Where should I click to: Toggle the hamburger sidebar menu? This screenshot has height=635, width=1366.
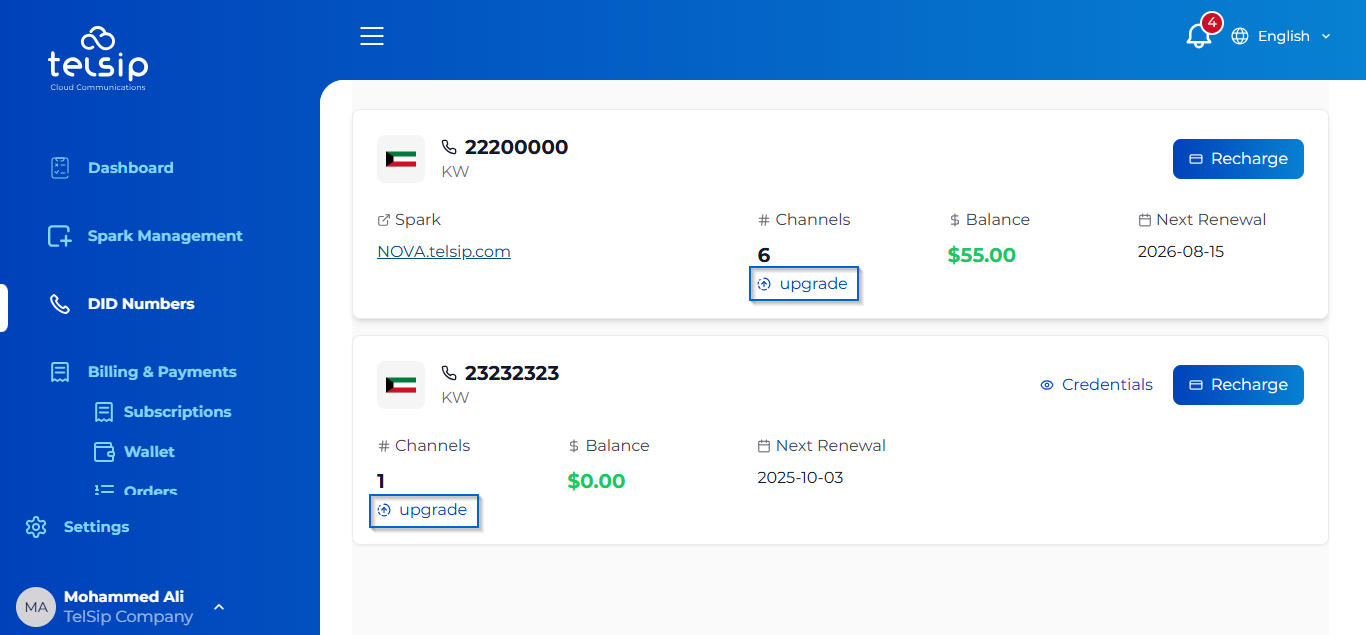point(372,36)
